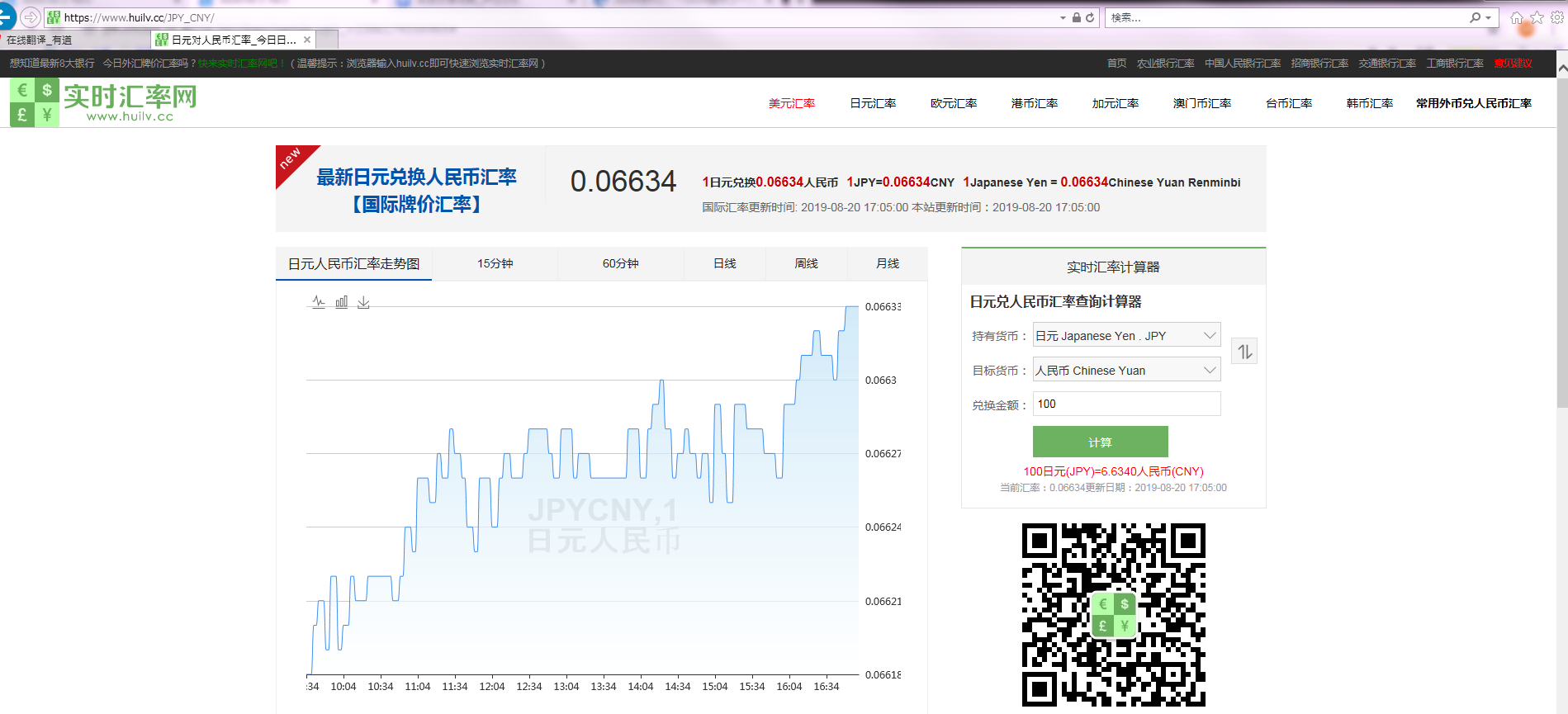Click the browser forward arrow button
The width and height of the screenshot is (1568, 714).
[x=31, y=17]
